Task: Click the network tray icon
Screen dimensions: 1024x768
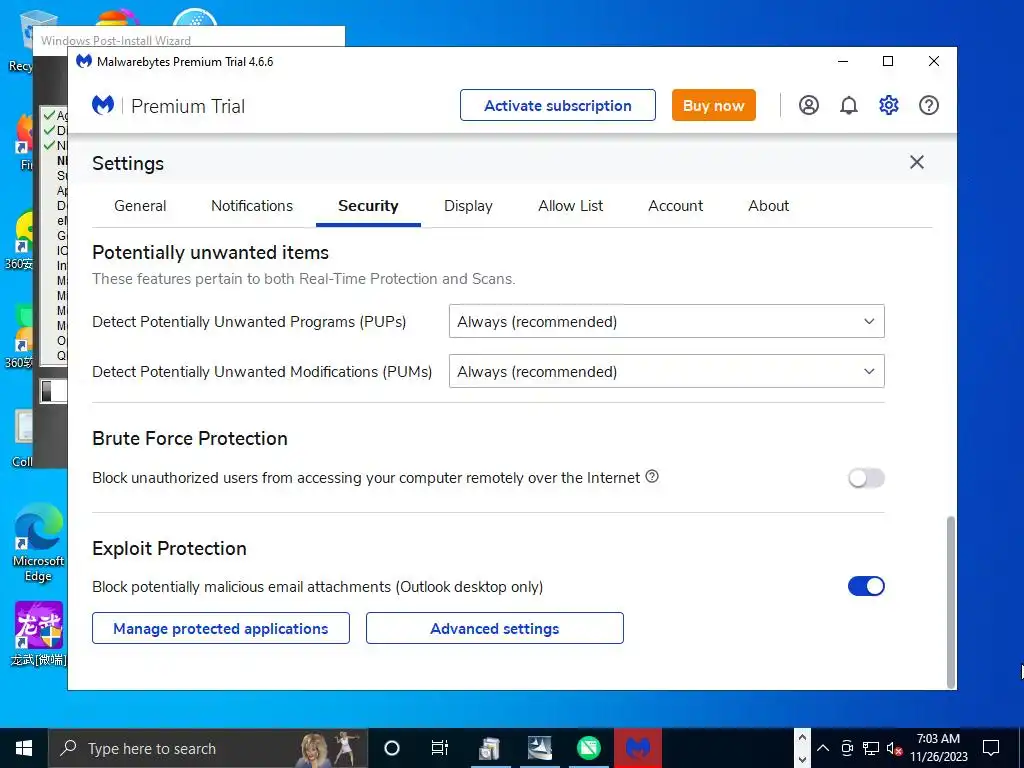Action: pos(871,748)
